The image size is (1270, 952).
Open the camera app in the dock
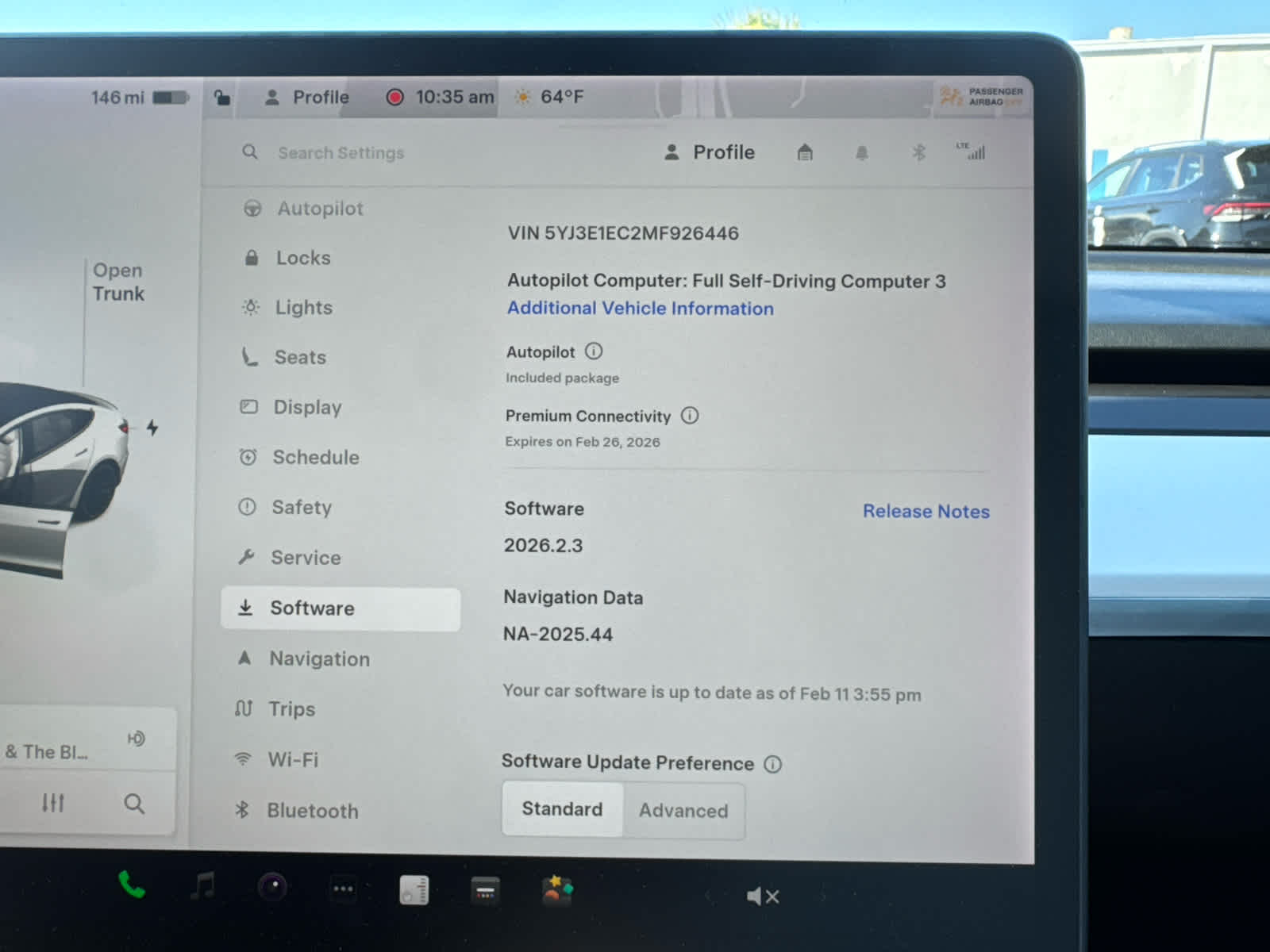272,887
